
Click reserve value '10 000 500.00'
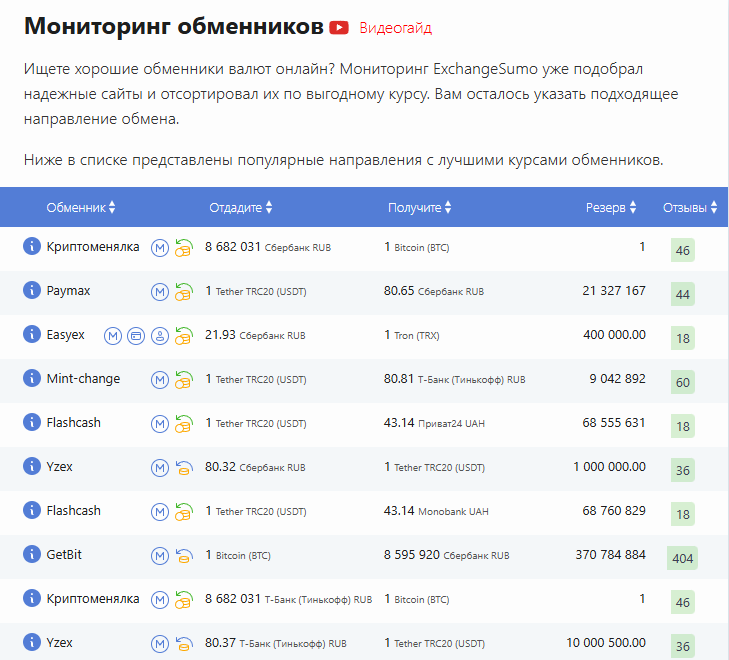tap(606, 643)
